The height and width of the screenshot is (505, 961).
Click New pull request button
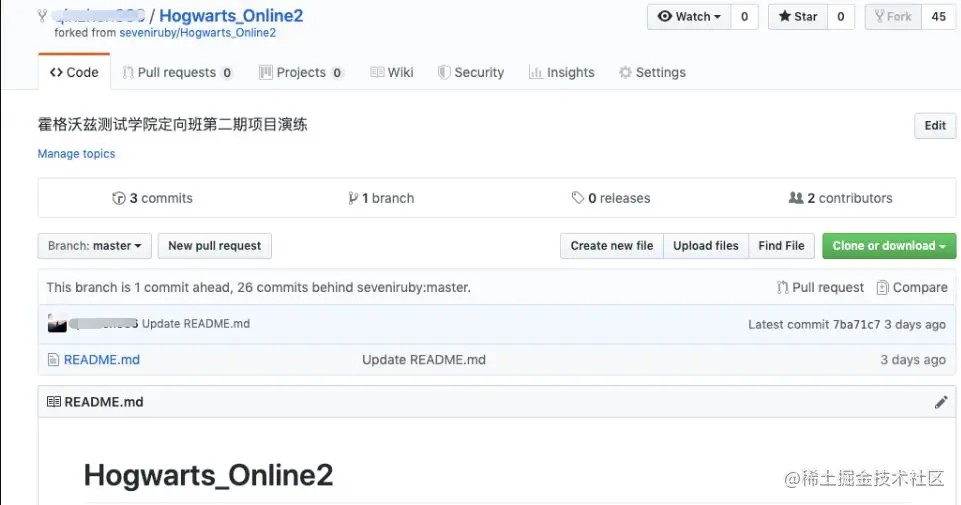[x=215, y=246]
